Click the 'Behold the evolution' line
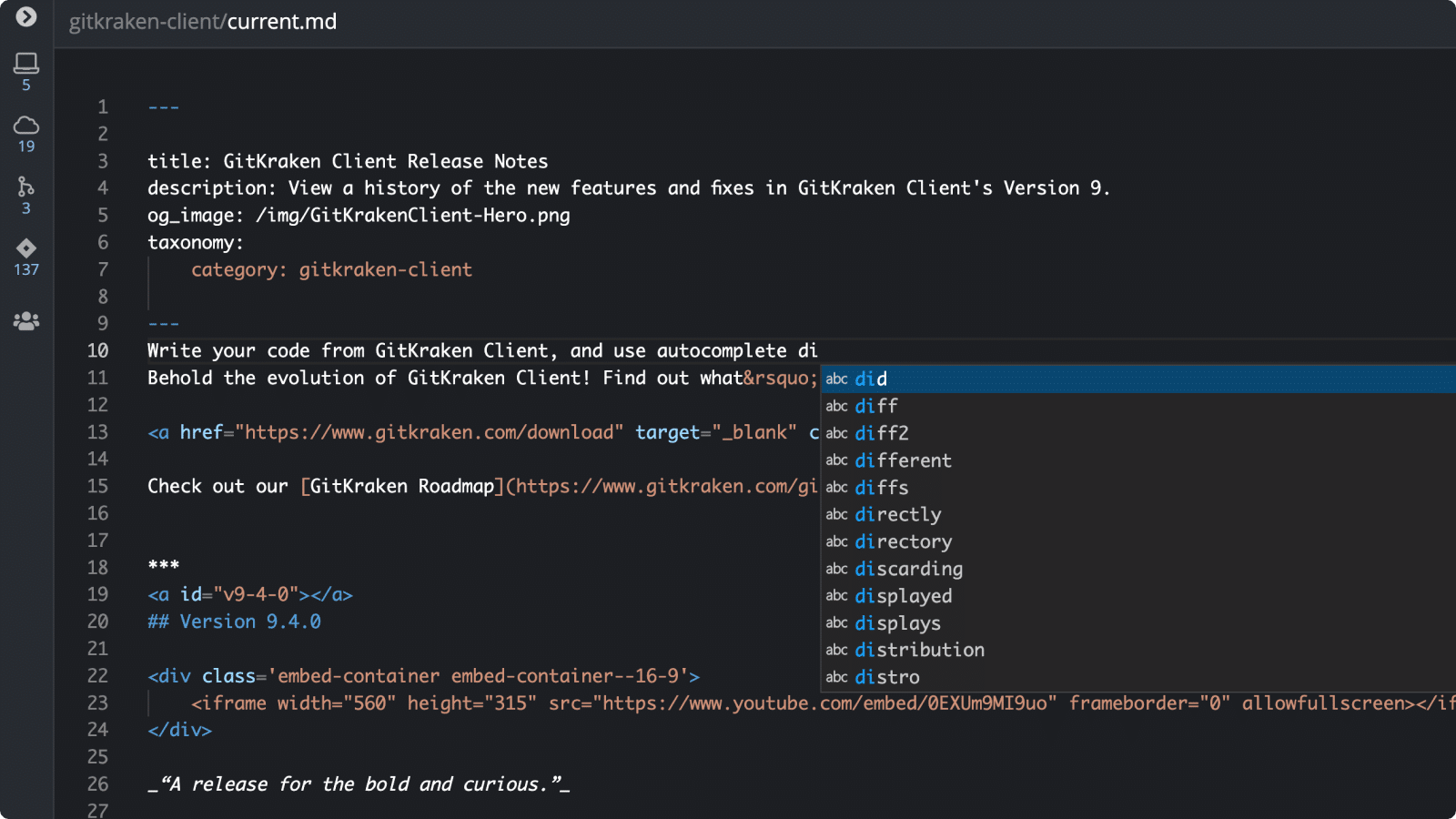Image resolution: width=1456 pixels, height=819 pixels. 482,378
